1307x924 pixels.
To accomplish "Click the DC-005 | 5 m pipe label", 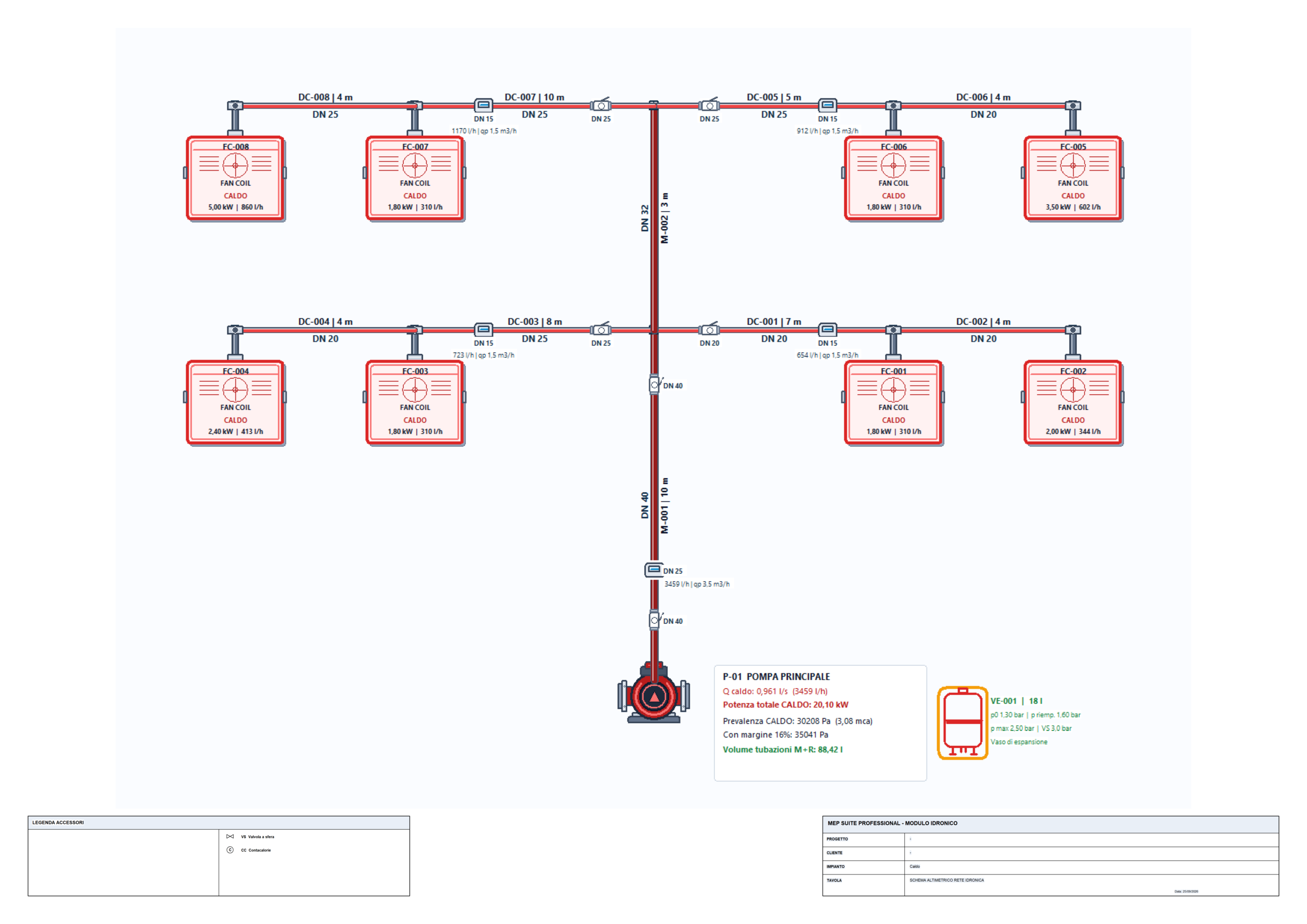I will coord(773,98).
